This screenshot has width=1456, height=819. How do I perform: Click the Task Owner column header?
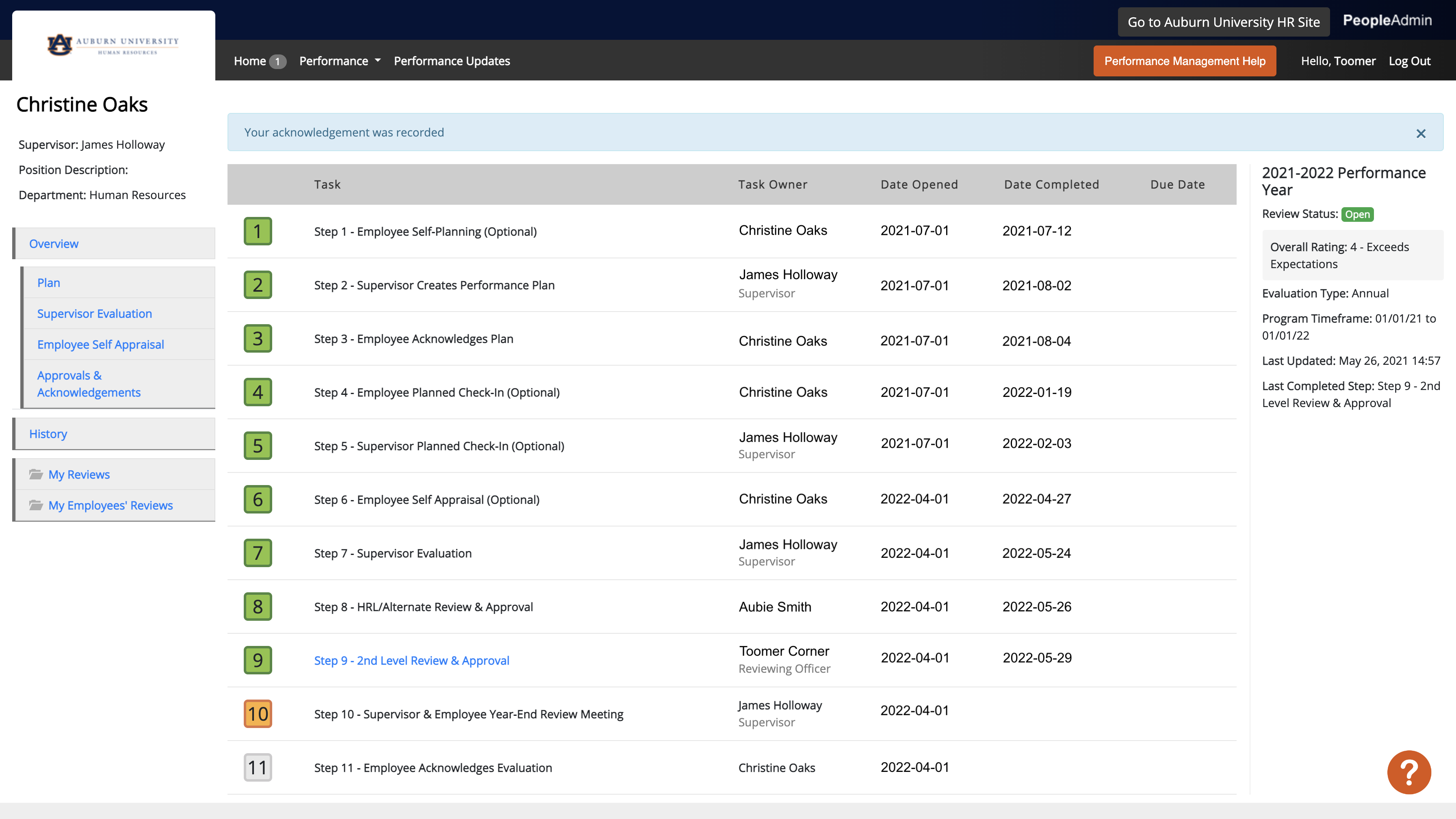pos(773,184)
